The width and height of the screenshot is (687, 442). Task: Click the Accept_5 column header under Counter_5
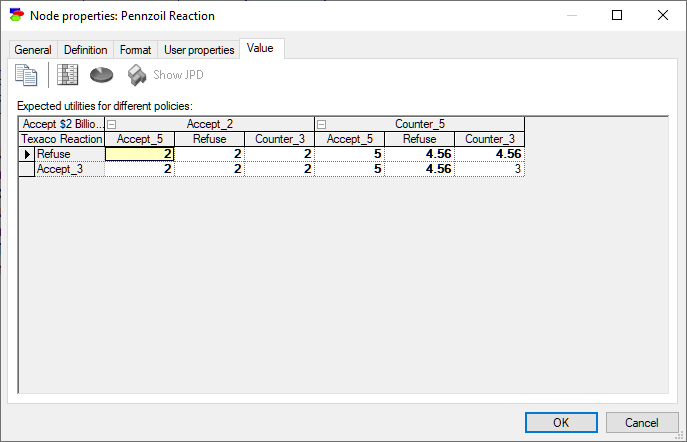[350, 139]
